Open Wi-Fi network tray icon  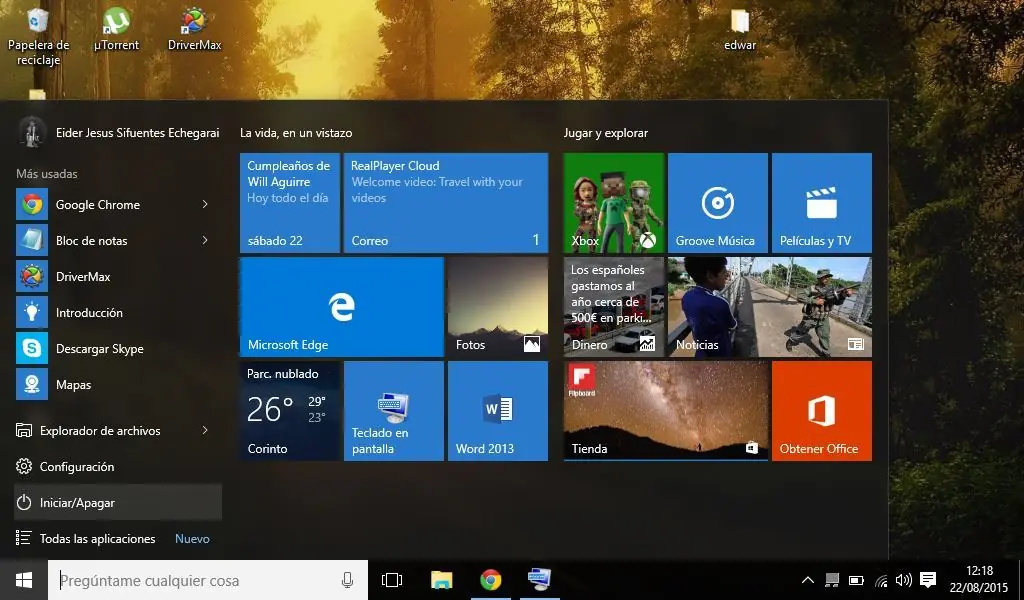tap(881, 580)
